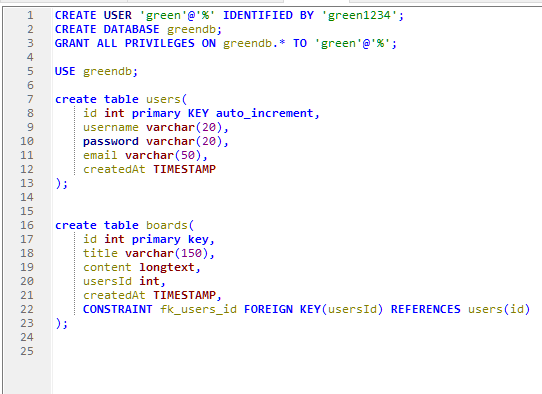The width and height of the screenshot is (542, 394).
Task: Click 'TIMESTAMP,' on line 21
Action: 187,295
